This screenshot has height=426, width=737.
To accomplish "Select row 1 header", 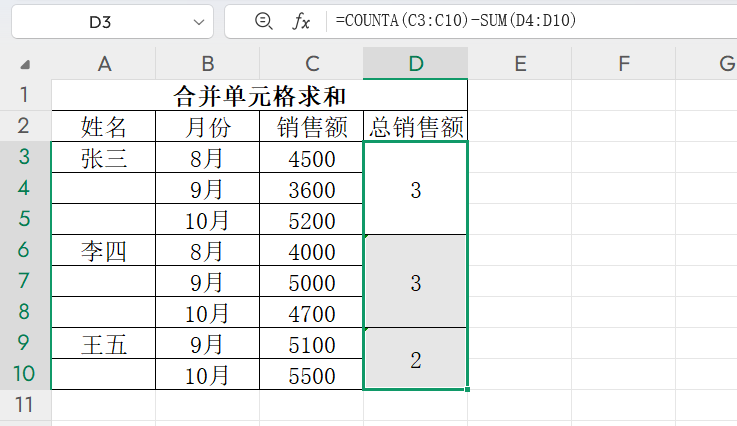I will pyautogui.click(x=25, y=96).
